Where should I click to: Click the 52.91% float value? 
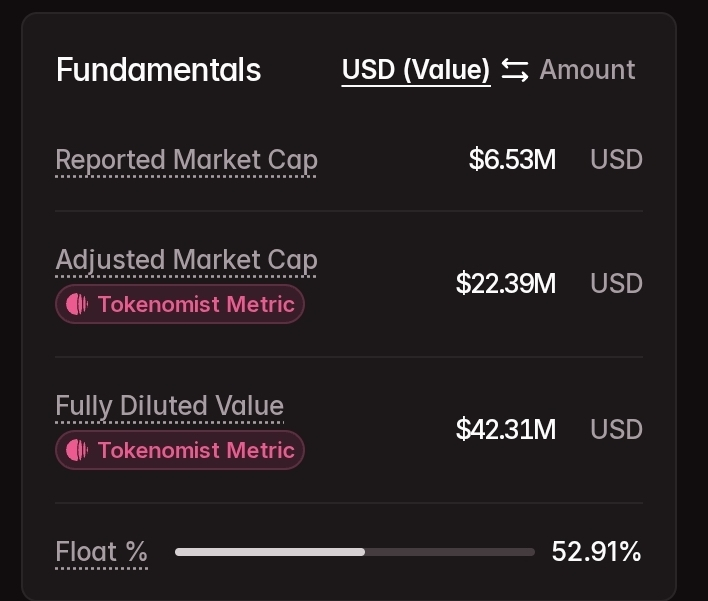coord(596,551)
